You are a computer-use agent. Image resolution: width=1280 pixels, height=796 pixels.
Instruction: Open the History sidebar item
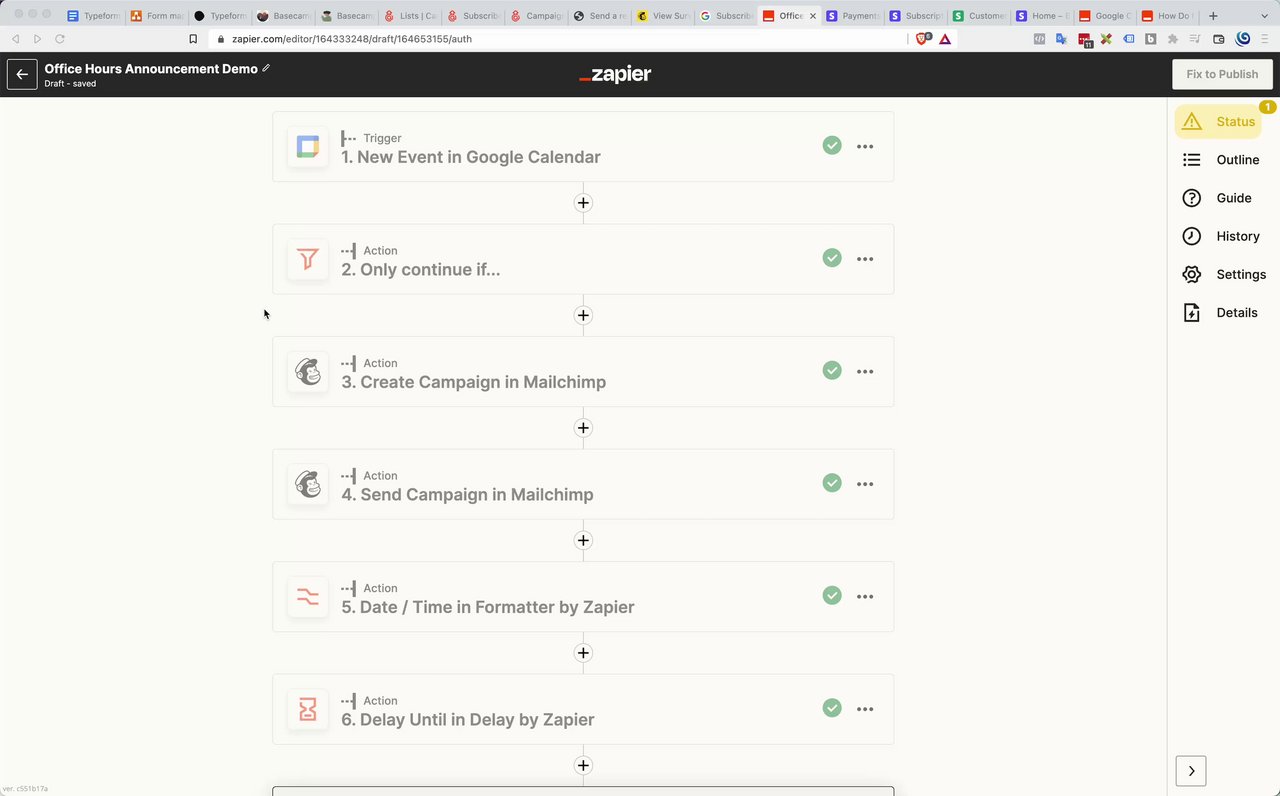tap(1220, 236)
